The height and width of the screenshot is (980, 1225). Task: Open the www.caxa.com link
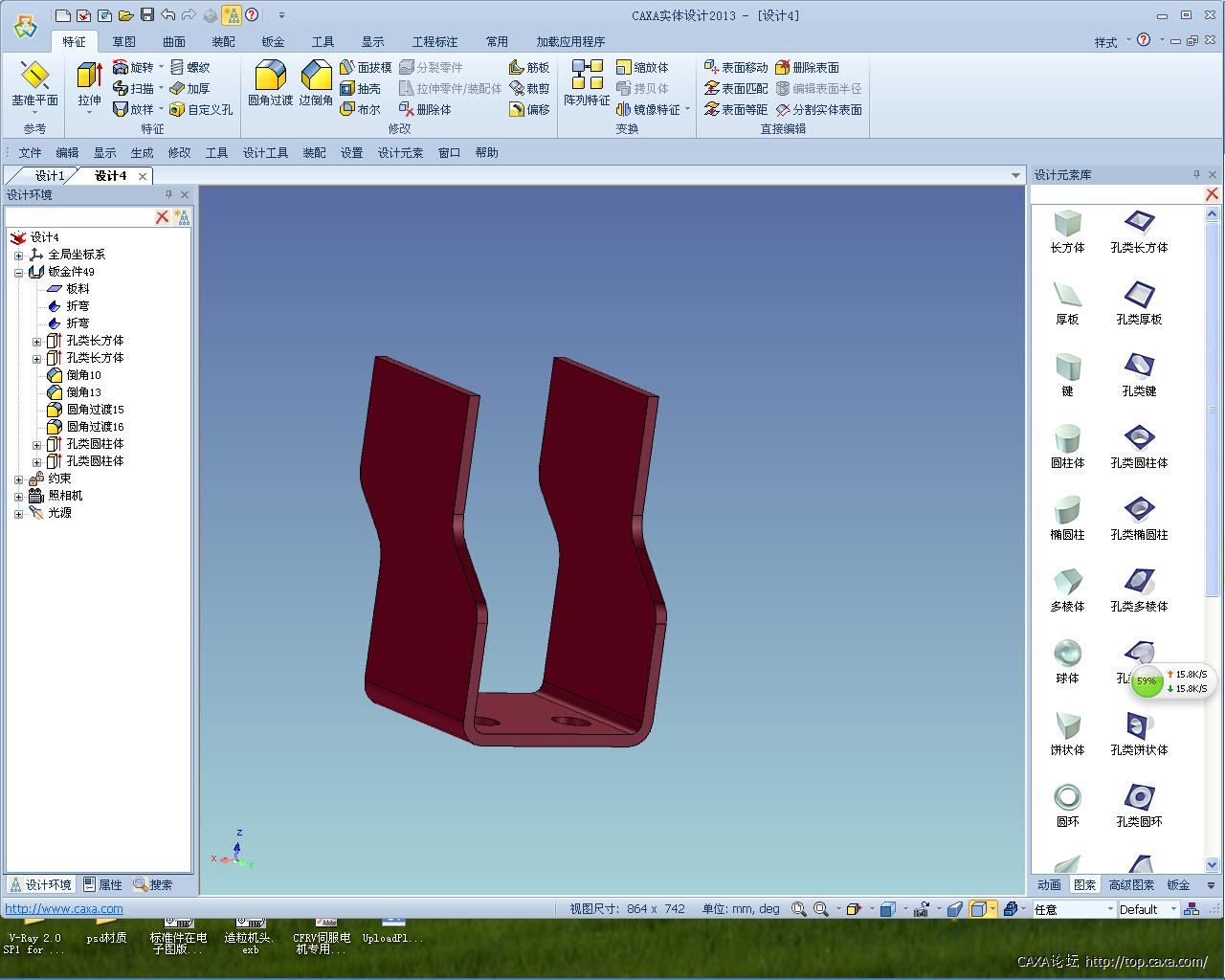pos(64,909)
